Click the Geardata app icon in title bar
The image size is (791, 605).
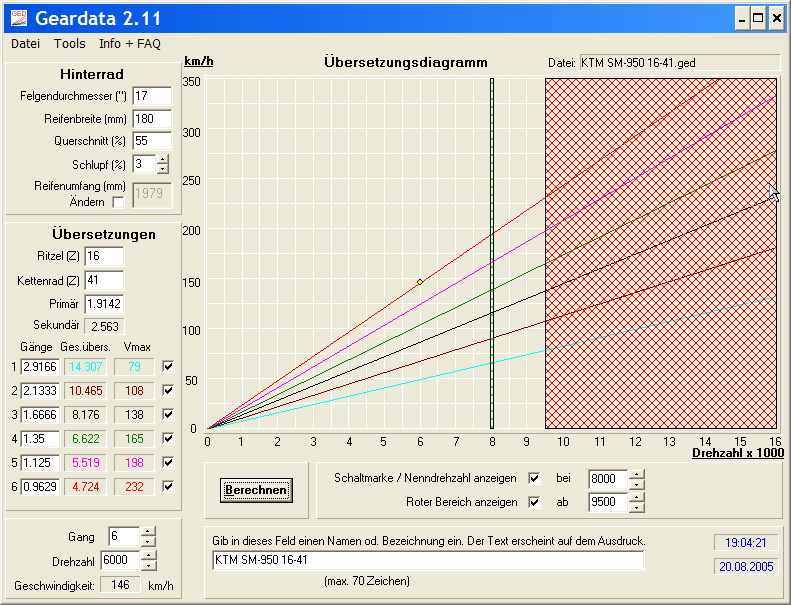[x=17, y=18]
